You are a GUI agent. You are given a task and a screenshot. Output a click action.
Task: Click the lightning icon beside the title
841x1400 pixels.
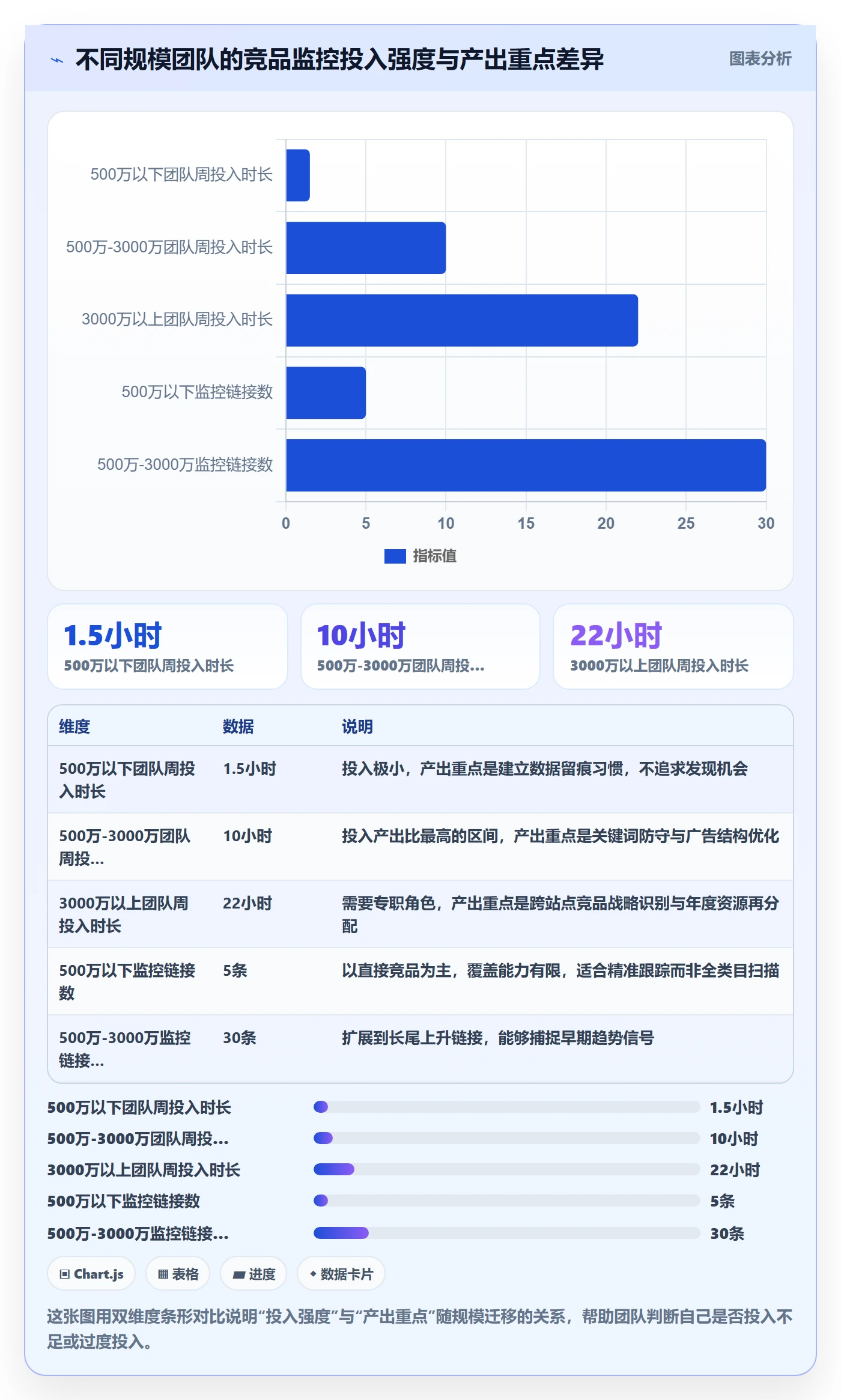[57, 60]
